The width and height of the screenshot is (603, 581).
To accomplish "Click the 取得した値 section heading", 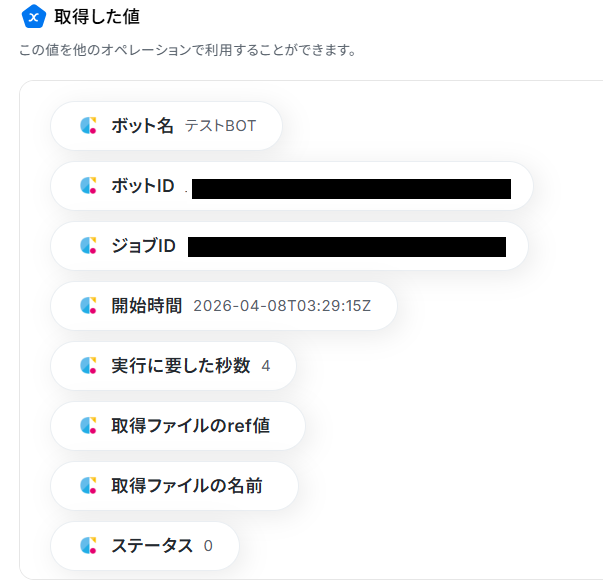I will pos(96,17).
